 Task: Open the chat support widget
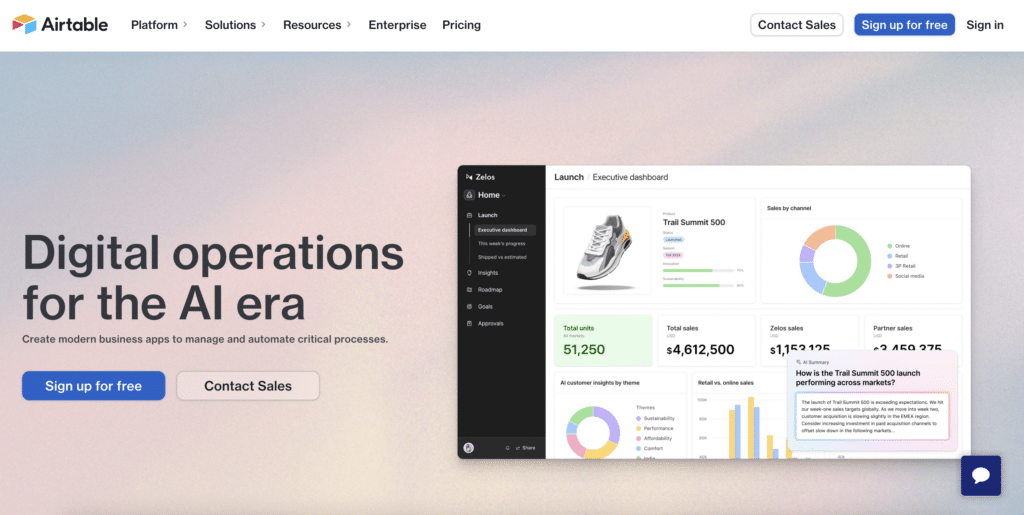click(980, 475)
